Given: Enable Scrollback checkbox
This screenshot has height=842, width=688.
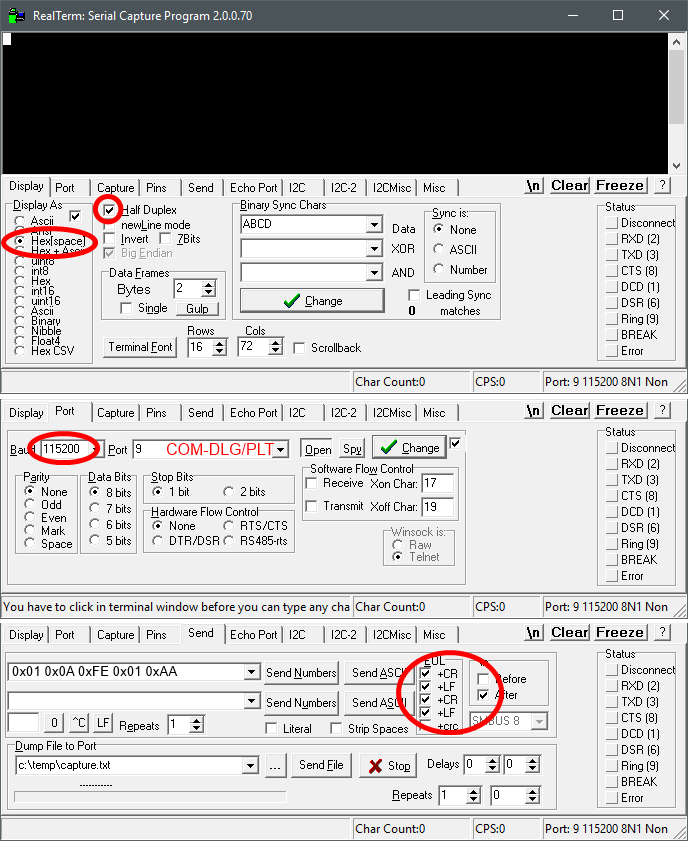Looking at the screenshot, I should [300, 348].
